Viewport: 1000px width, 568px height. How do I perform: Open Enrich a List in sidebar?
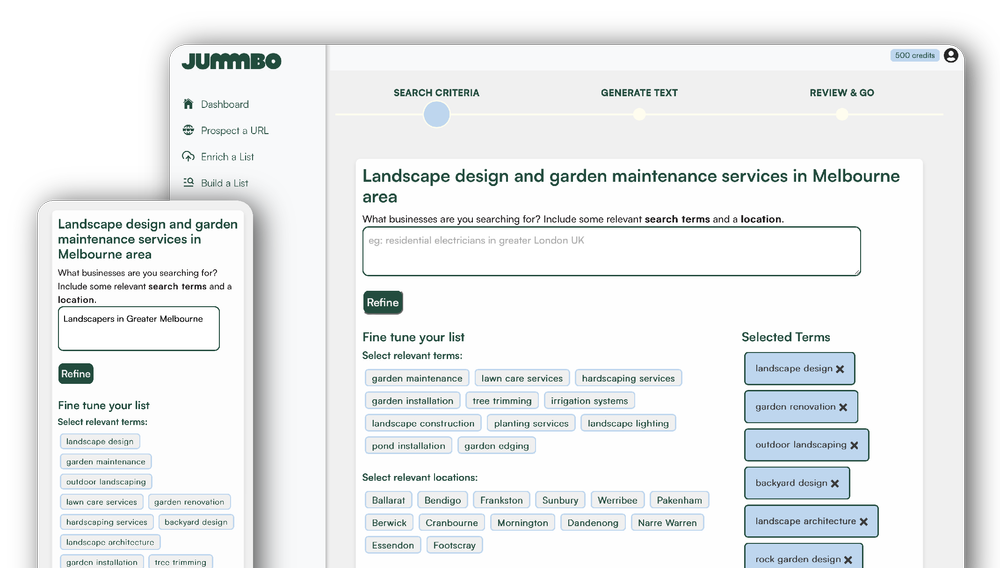pyautogui.click(x=227, y=156)
